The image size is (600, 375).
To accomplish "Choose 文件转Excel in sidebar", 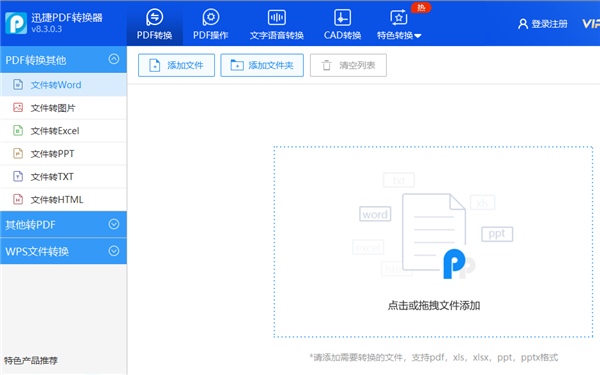I will pyautogui.click(x=64, y=130).
